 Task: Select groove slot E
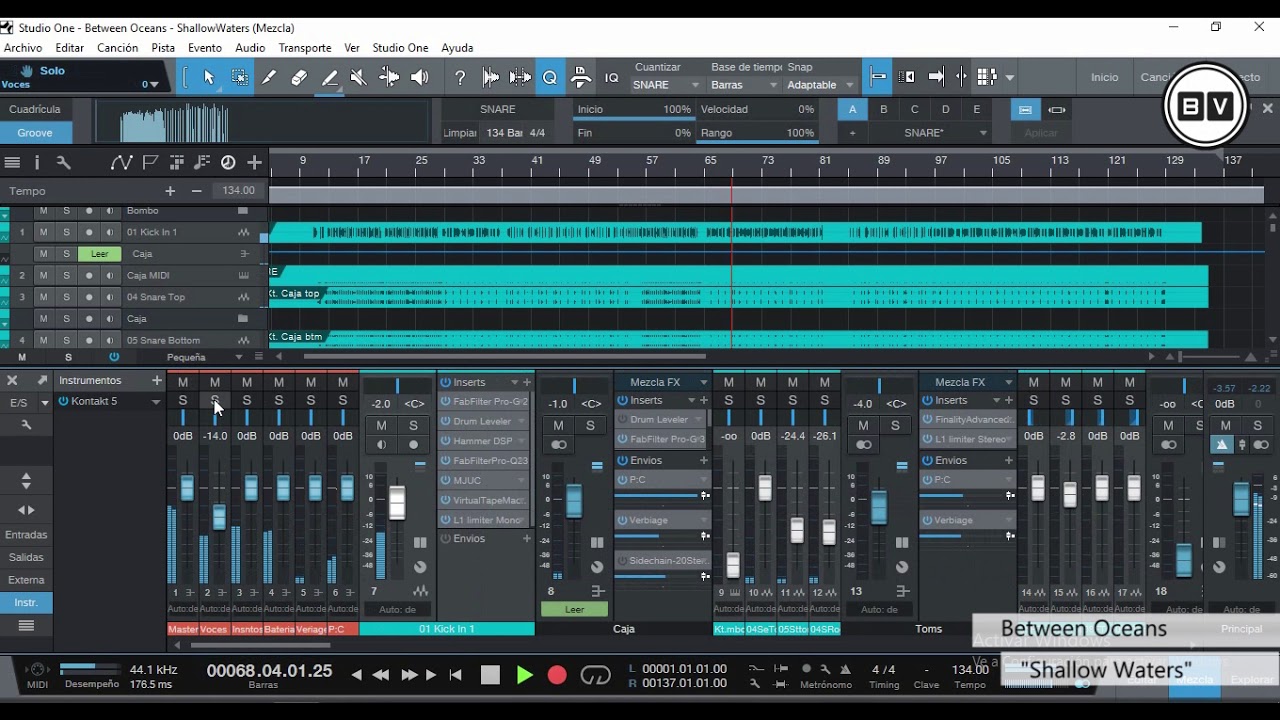tap(977, 109)
